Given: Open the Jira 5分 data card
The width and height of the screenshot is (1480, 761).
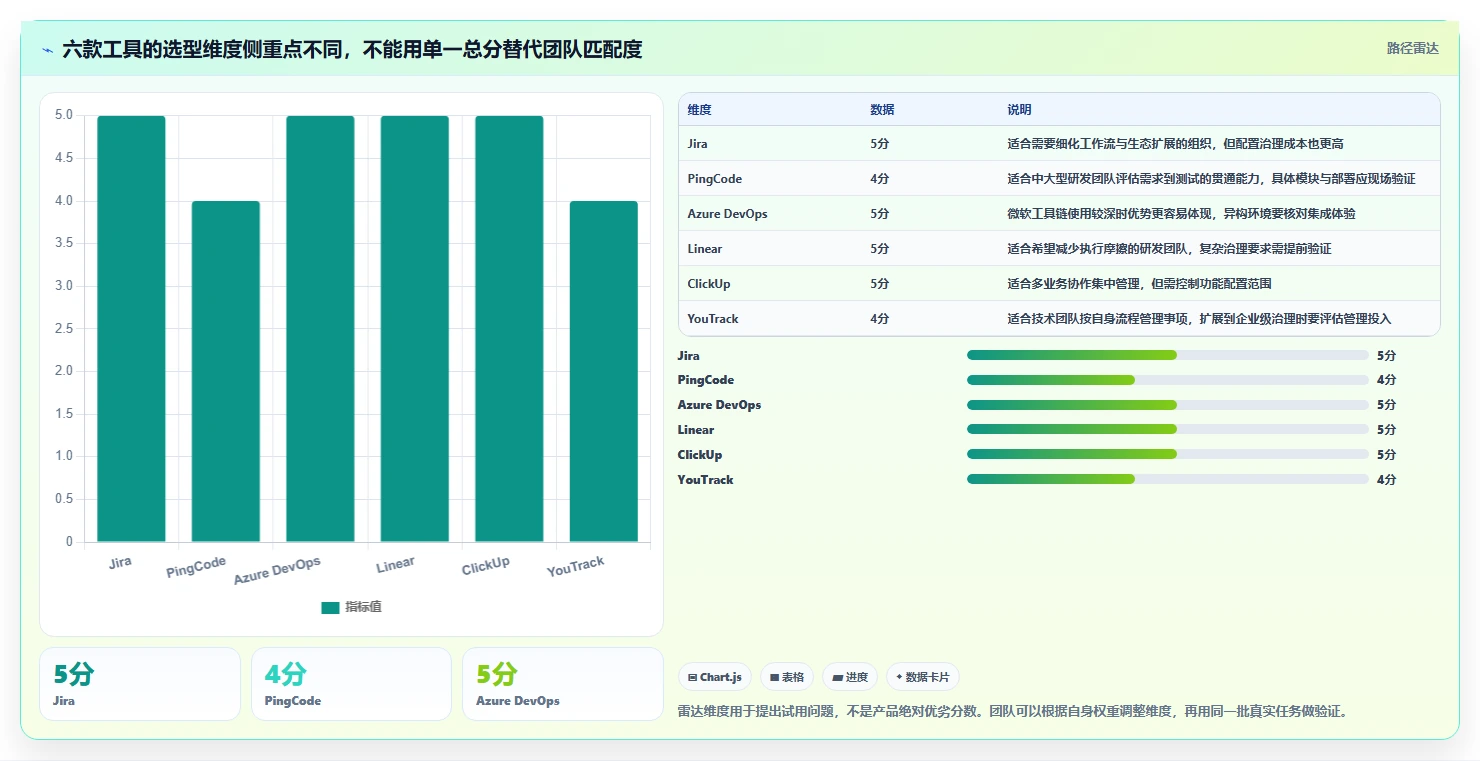Looking at the screenshot, I should (140, 684).
